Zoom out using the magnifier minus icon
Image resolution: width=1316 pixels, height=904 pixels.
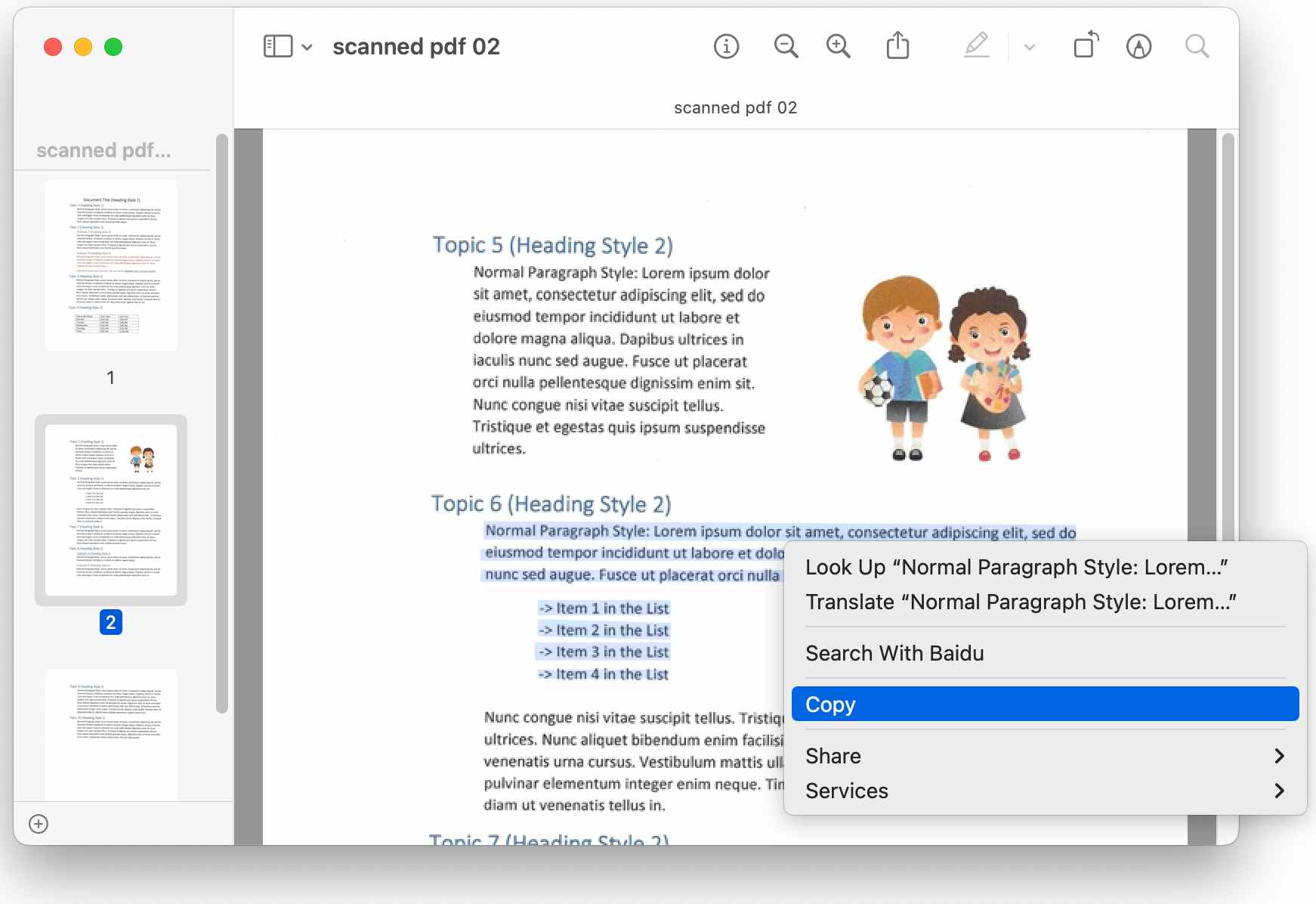[x=785, y=46]
